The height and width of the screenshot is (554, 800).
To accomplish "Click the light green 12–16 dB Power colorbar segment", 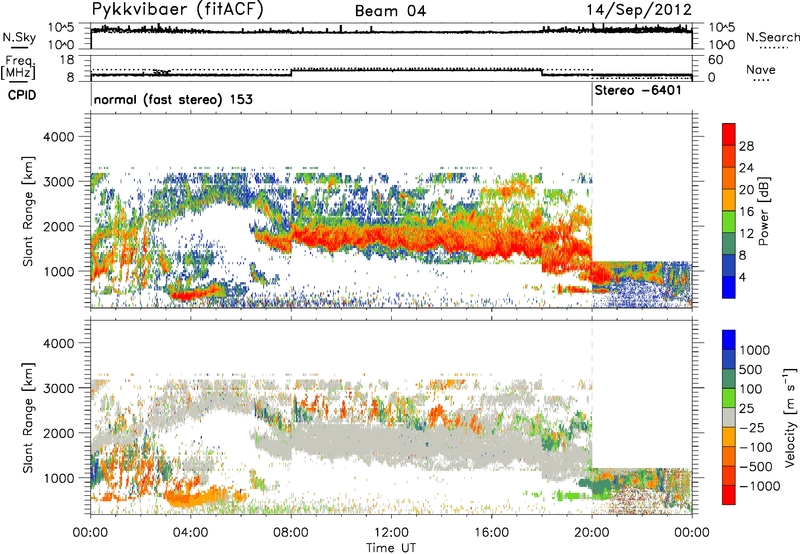I will coord(729,221).
